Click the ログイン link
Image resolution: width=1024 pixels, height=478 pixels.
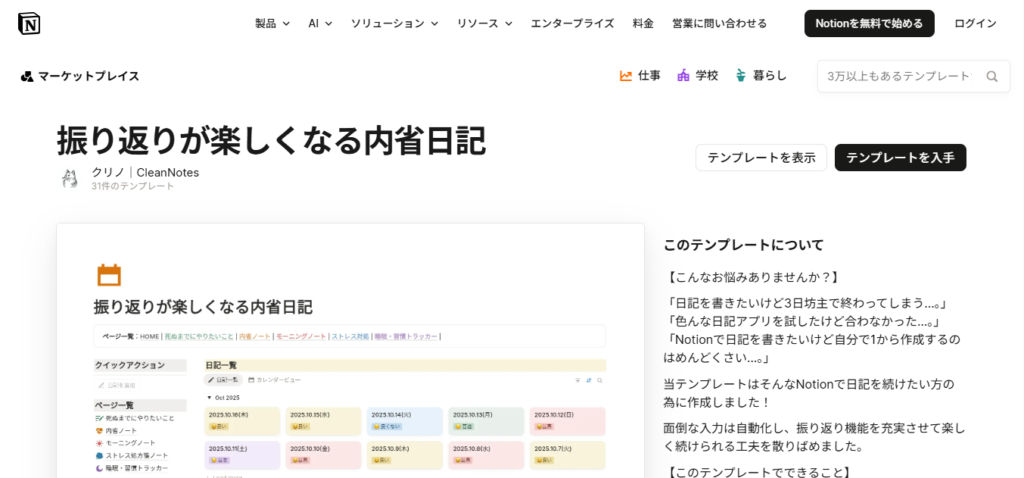click(x=975, y=23)
